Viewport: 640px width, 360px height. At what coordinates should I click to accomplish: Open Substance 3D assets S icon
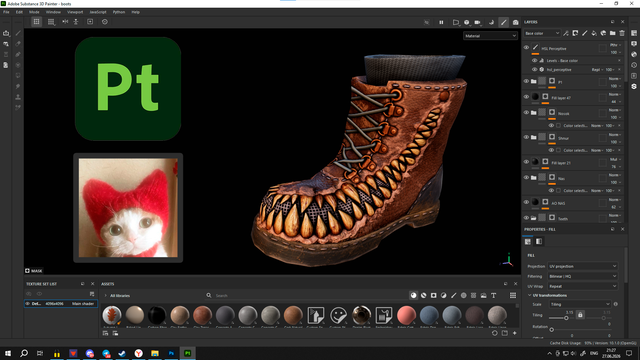[x=634, y=87]
